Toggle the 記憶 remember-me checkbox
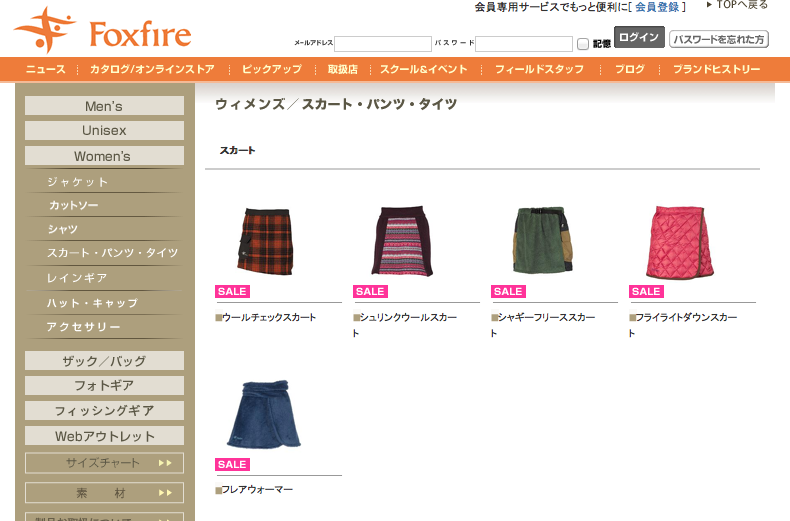 582,44
